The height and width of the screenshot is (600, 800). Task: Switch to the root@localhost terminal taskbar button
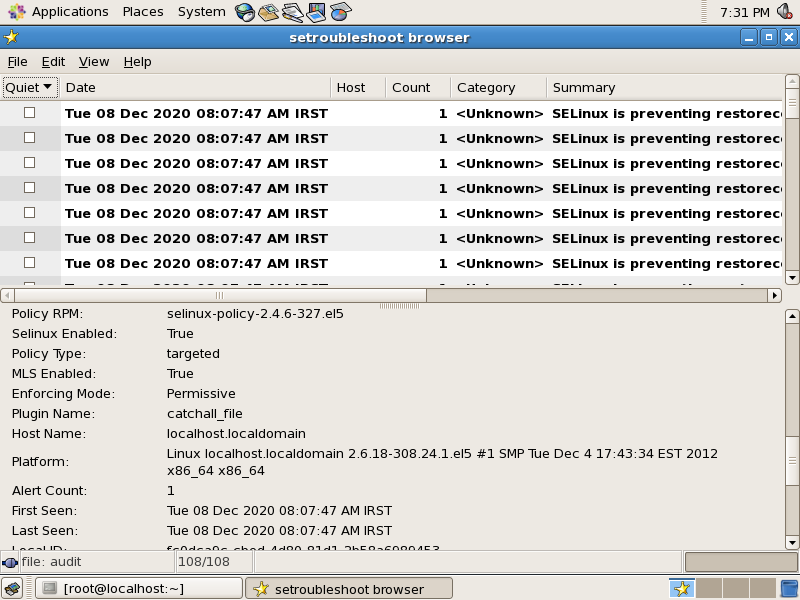pyautogui.click(x=139, y=589)
